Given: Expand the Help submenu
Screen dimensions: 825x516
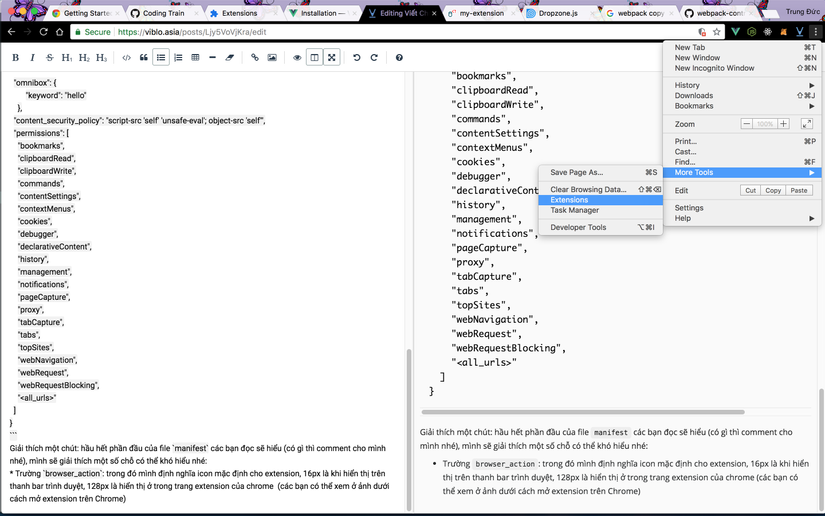Looking at the screenshot, I should coord(742,218).
